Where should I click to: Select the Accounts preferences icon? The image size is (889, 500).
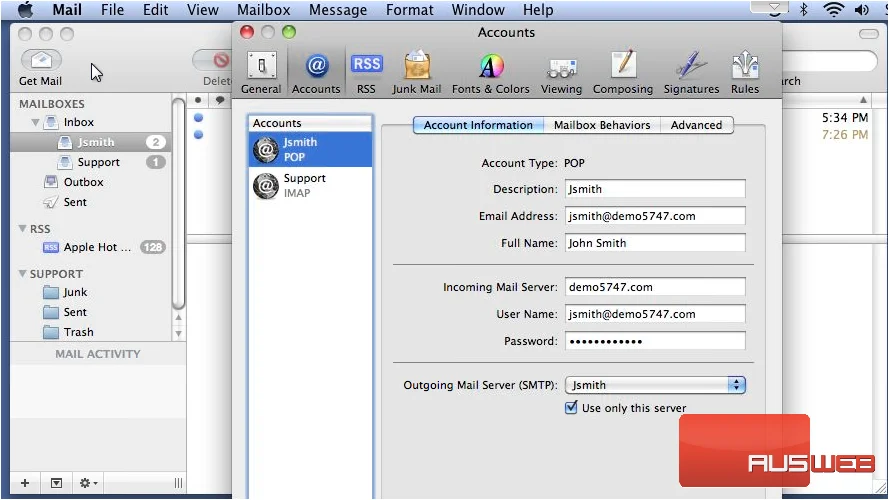316,73
